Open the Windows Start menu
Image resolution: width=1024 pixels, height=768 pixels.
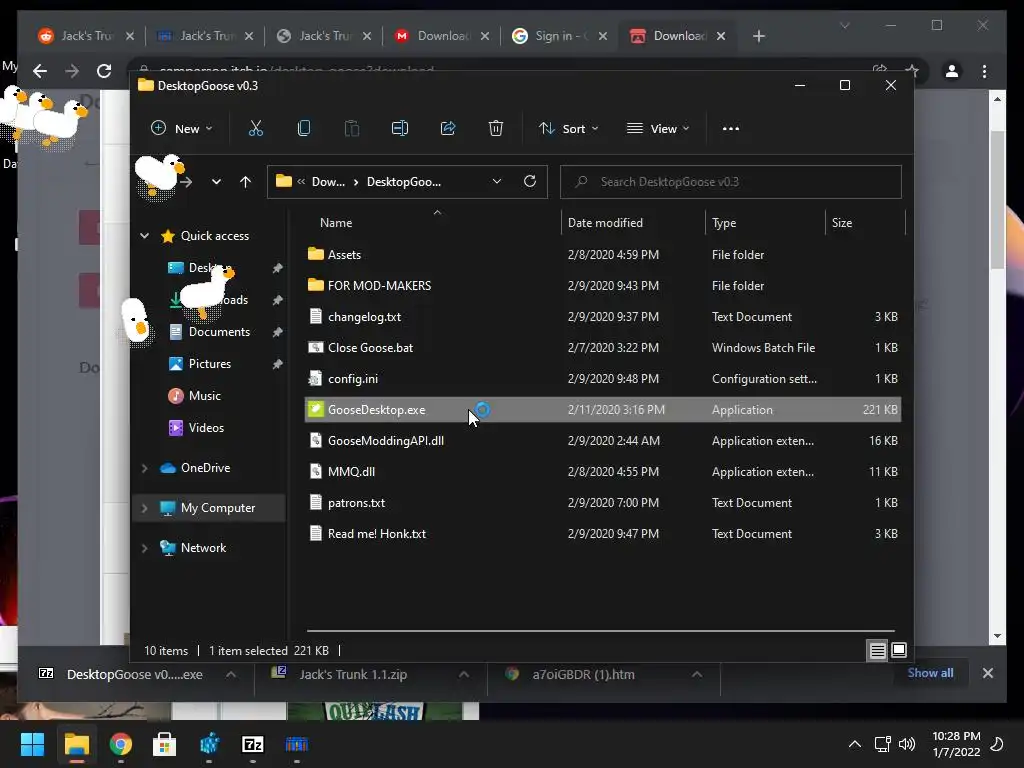pos(32,744)
